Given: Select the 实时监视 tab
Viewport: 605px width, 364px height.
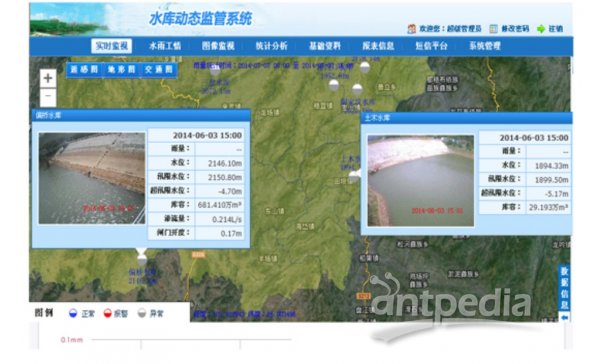Looking at the screenshot, I should (112, 46).
